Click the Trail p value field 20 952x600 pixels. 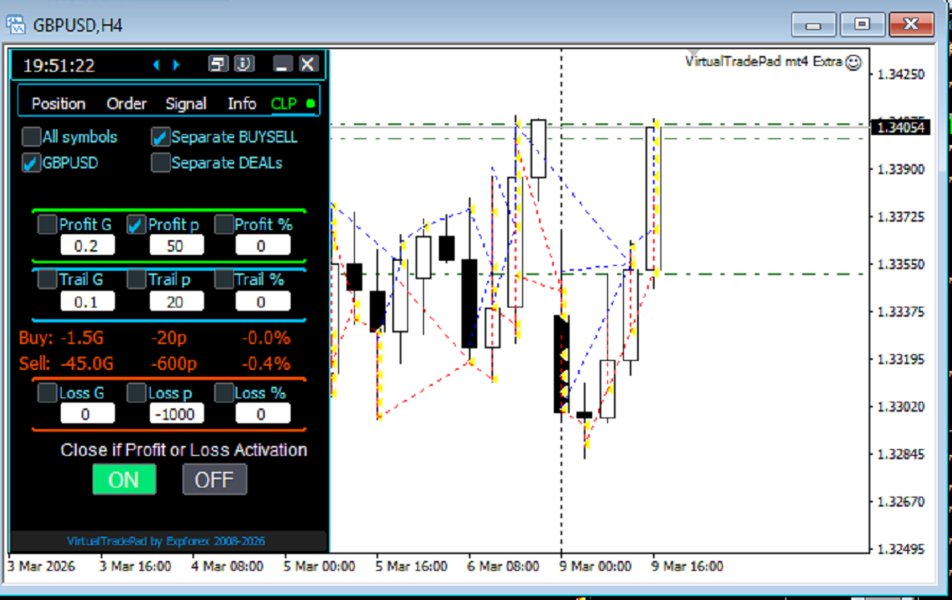coord(177,302)
